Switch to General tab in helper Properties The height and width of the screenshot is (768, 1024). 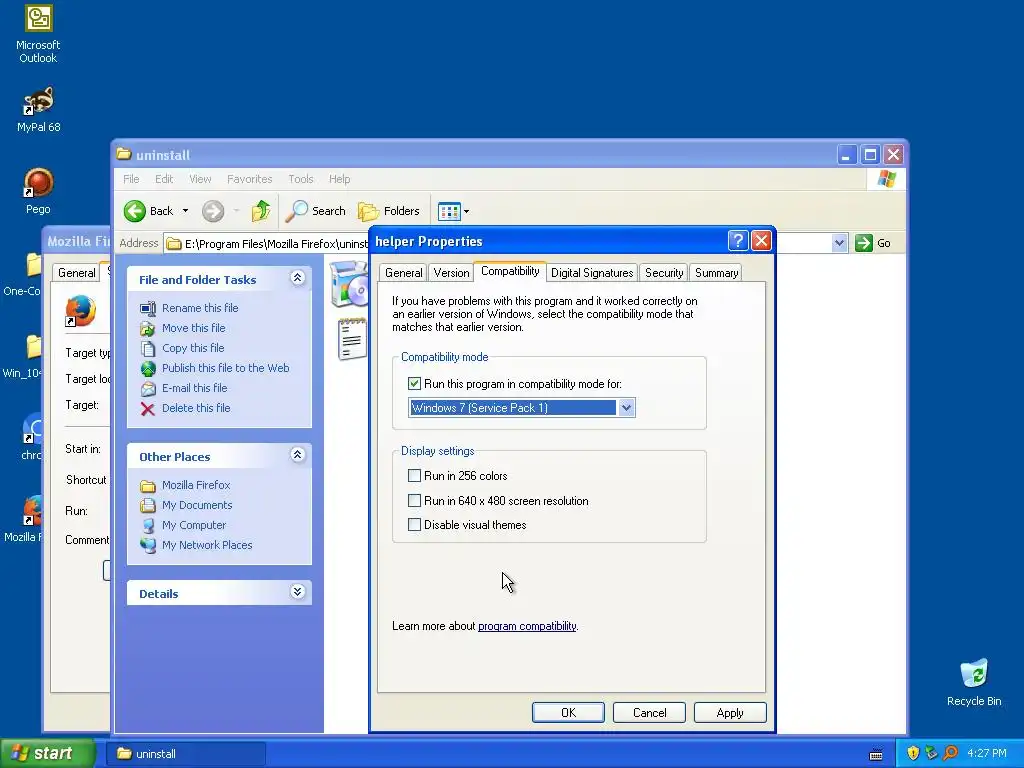[404, 272]
